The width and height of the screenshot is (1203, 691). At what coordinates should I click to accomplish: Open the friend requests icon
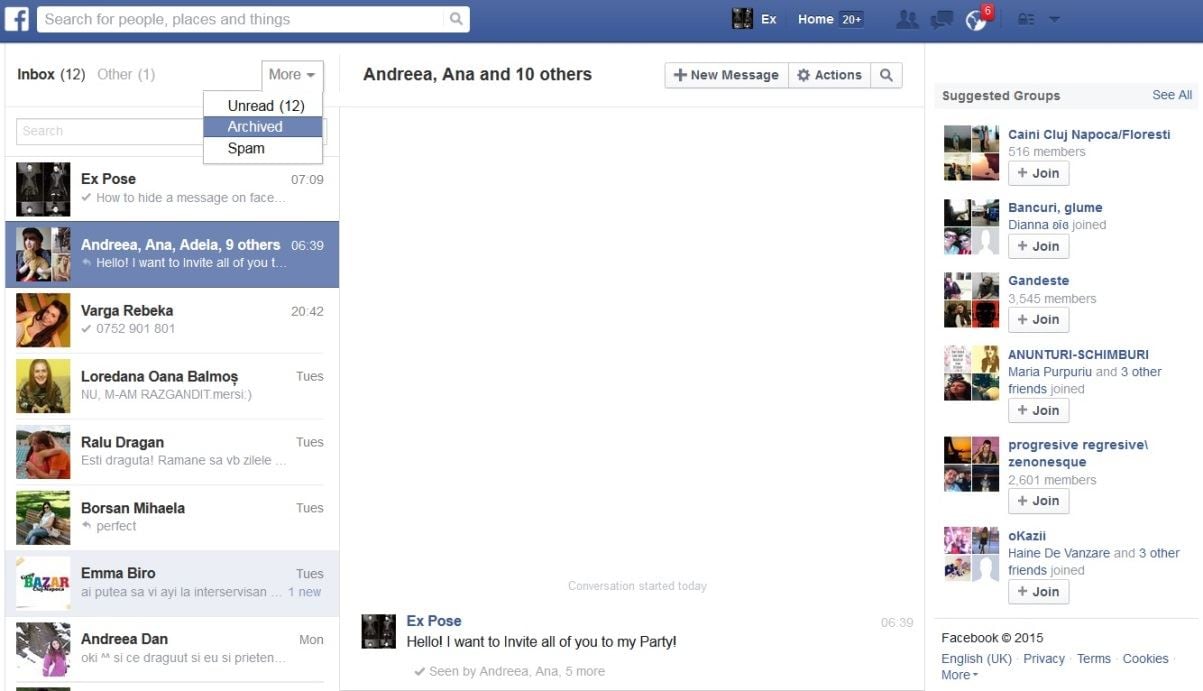pos(907,19)
